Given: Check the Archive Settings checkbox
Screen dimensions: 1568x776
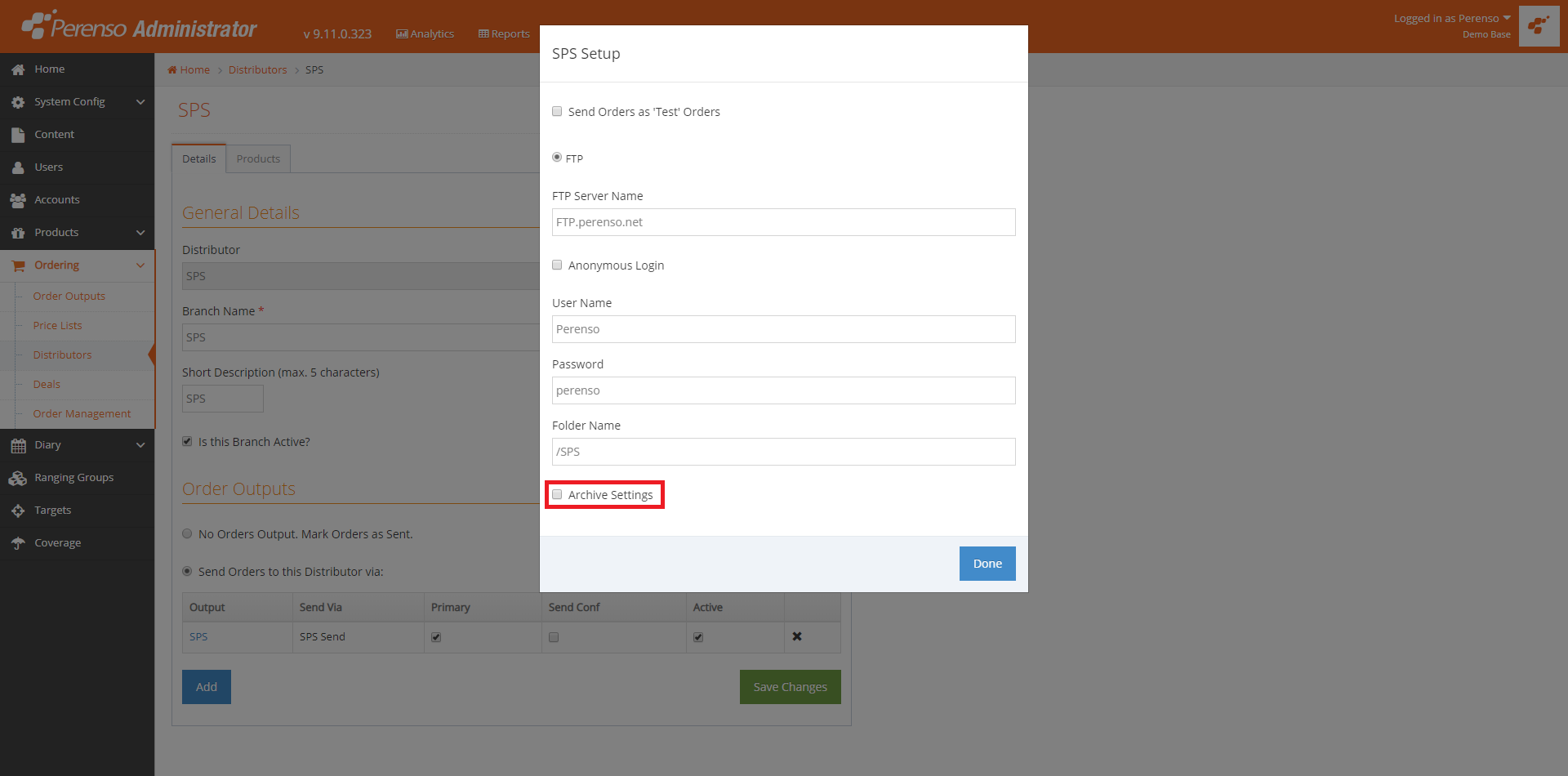Looking at the screenshot, I should click(x=557, y=494).
